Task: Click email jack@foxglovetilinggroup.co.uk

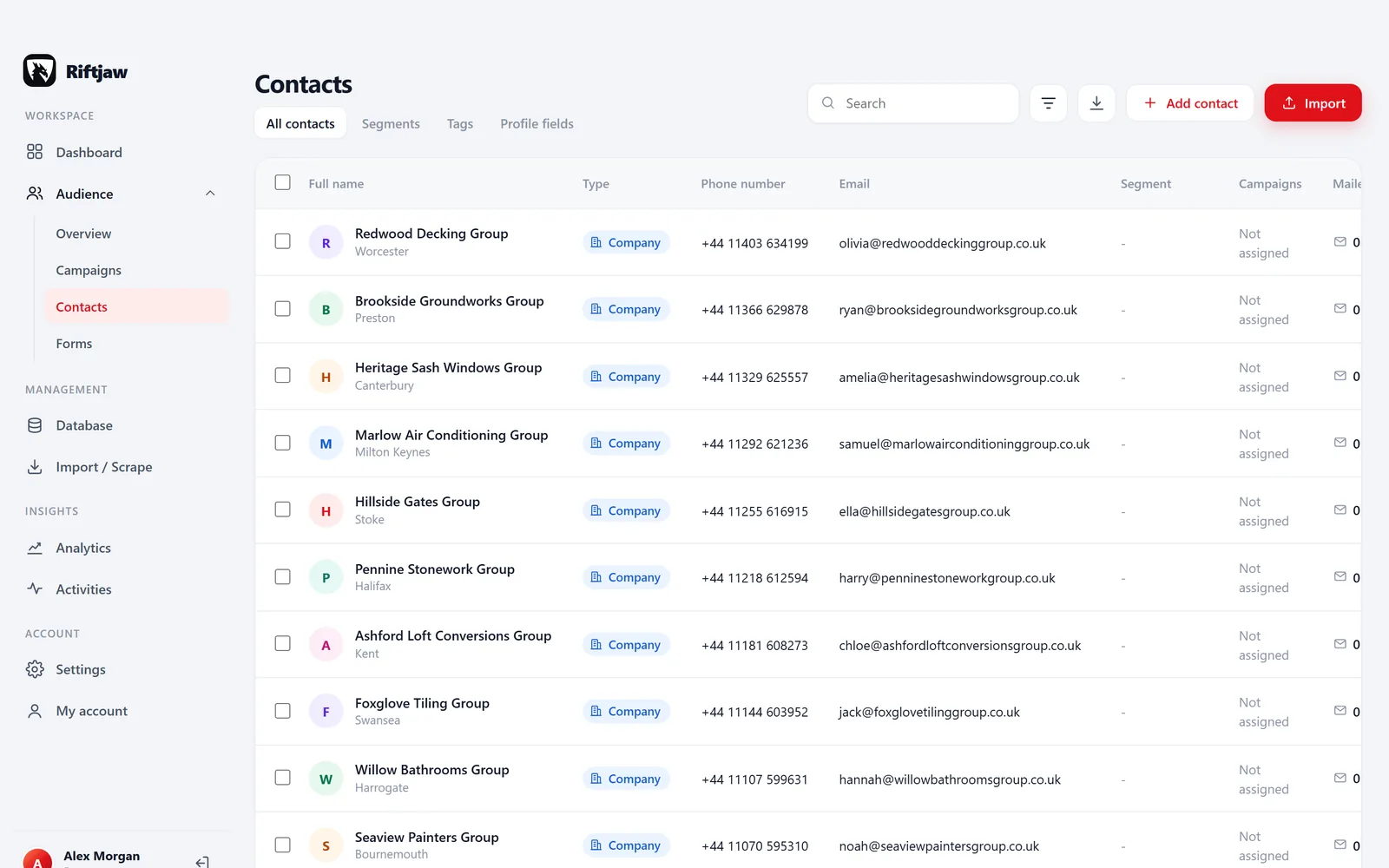Action: (x=929, y=712)
